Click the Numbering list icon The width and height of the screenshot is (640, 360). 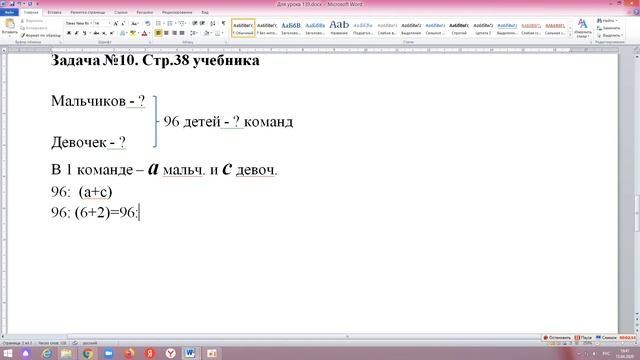(171, 24)
